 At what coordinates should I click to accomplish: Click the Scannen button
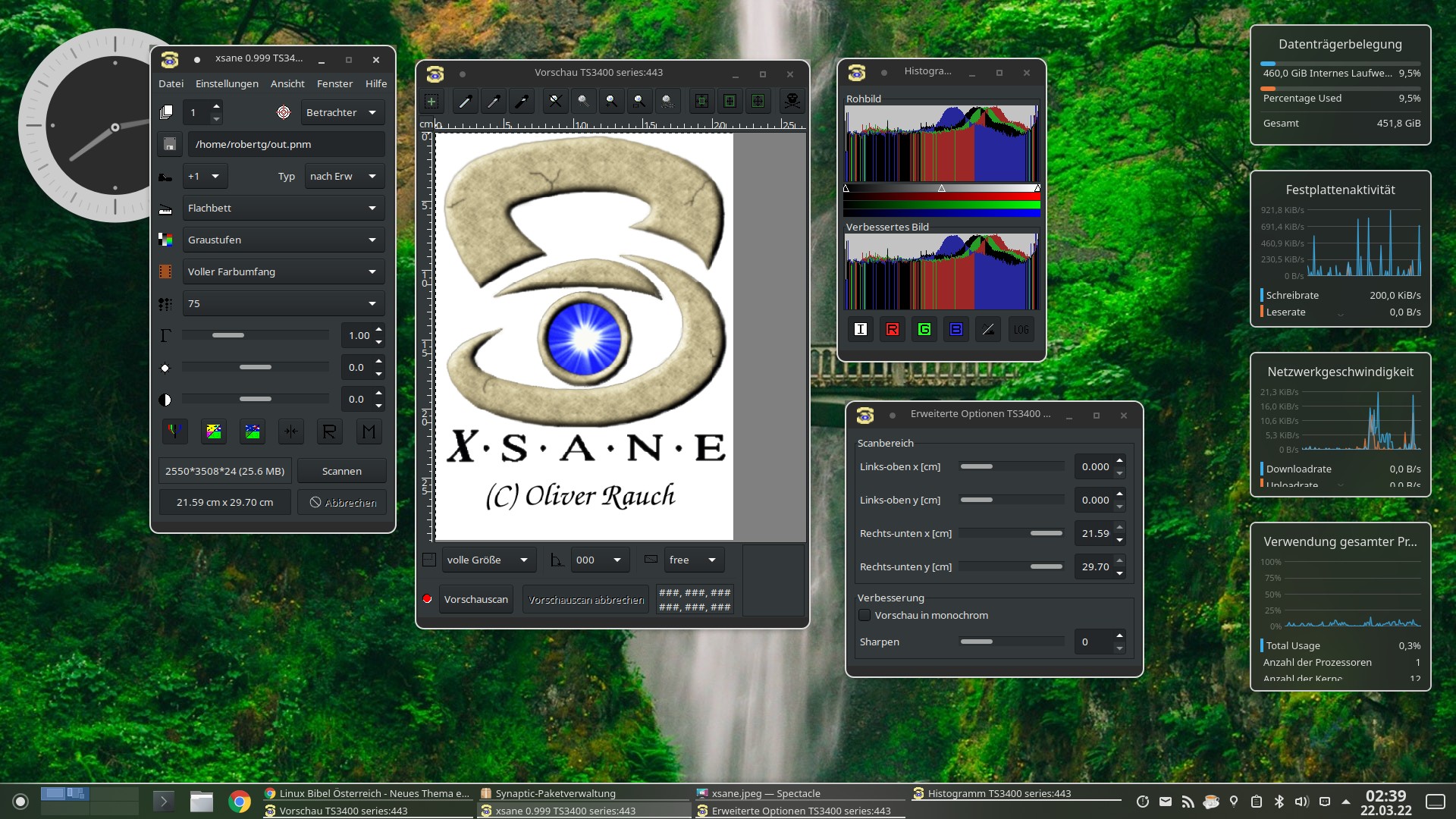click(x=342, y=471)
